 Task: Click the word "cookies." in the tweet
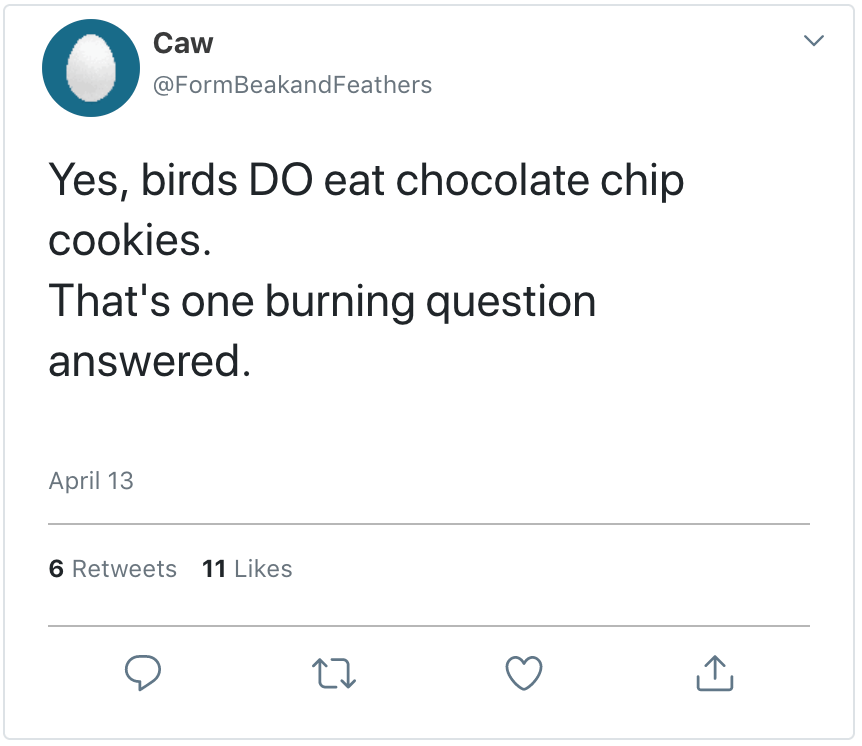coord(130,241)
